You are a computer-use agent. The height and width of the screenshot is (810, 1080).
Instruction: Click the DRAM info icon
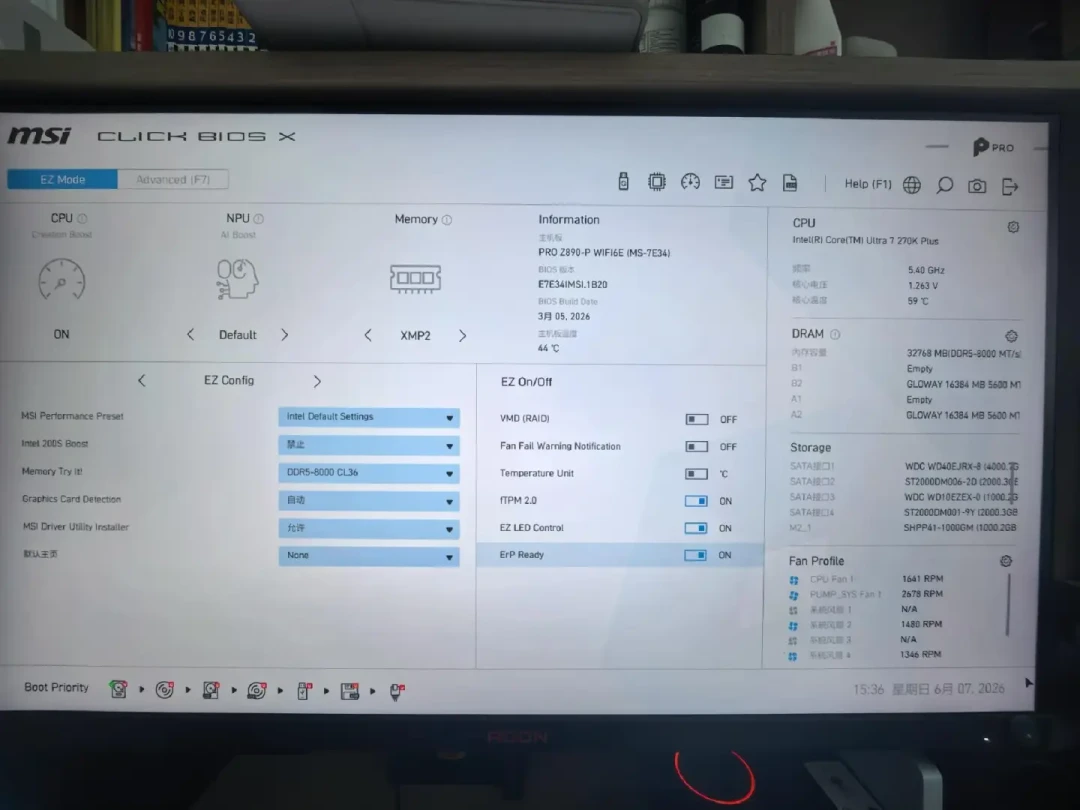pos(835,334)
